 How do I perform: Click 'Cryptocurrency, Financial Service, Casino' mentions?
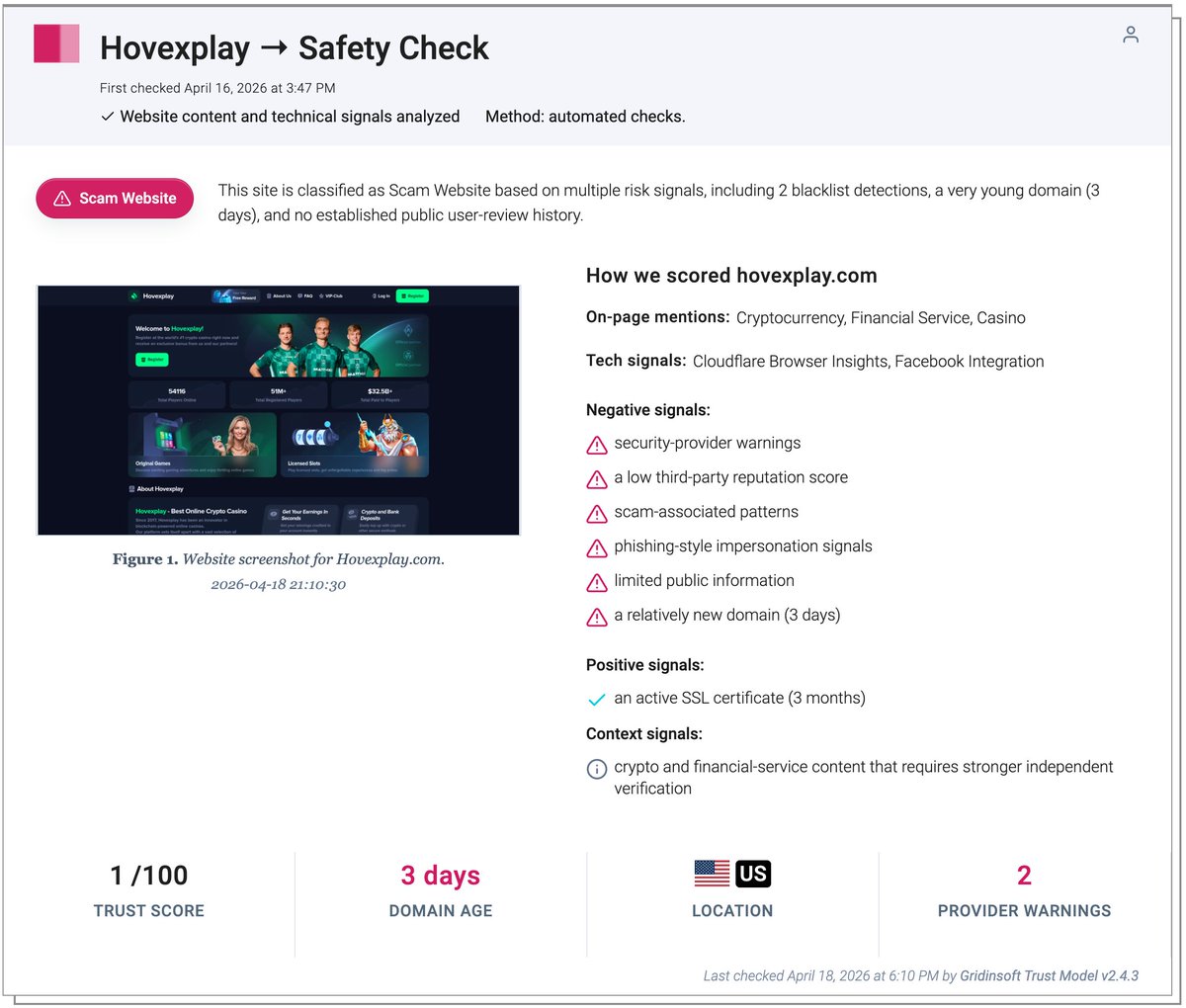point(881,318)
